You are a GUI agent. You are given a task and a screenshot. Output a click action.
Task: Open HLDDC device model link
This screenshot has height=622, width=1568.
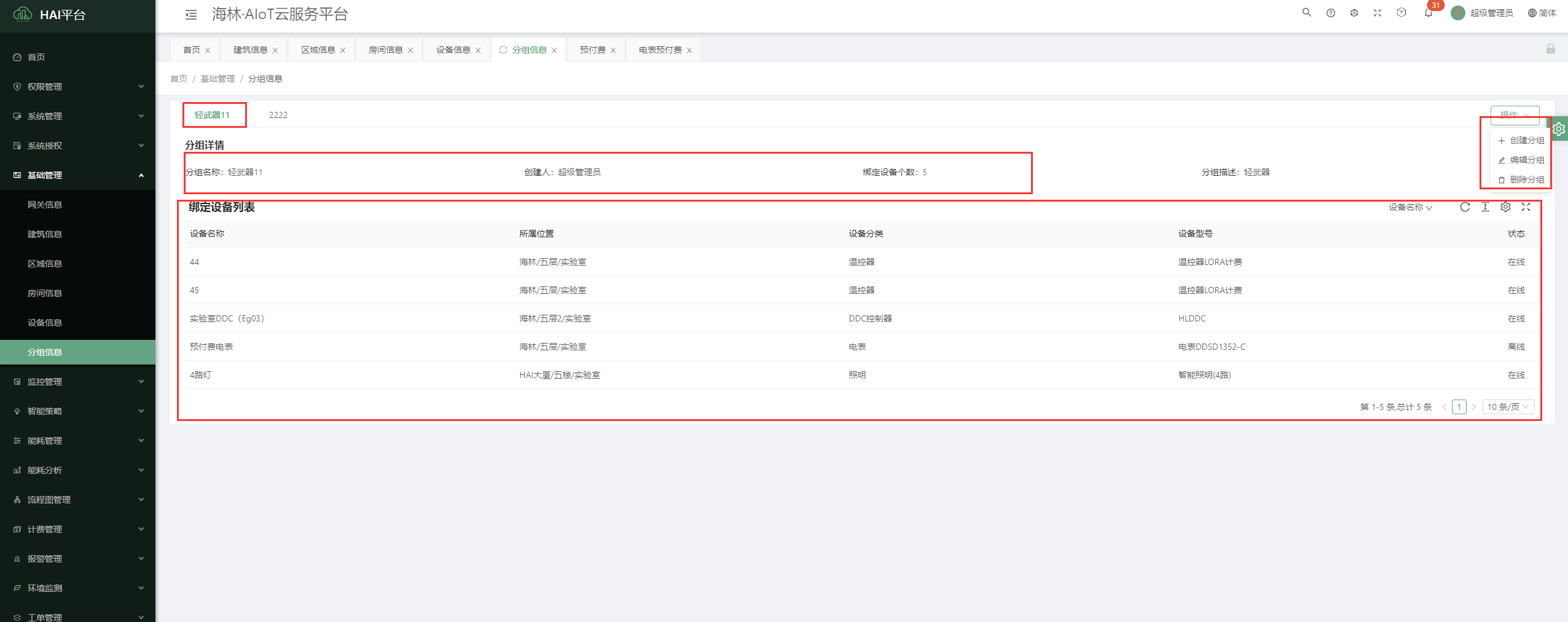coord(1192,318)
